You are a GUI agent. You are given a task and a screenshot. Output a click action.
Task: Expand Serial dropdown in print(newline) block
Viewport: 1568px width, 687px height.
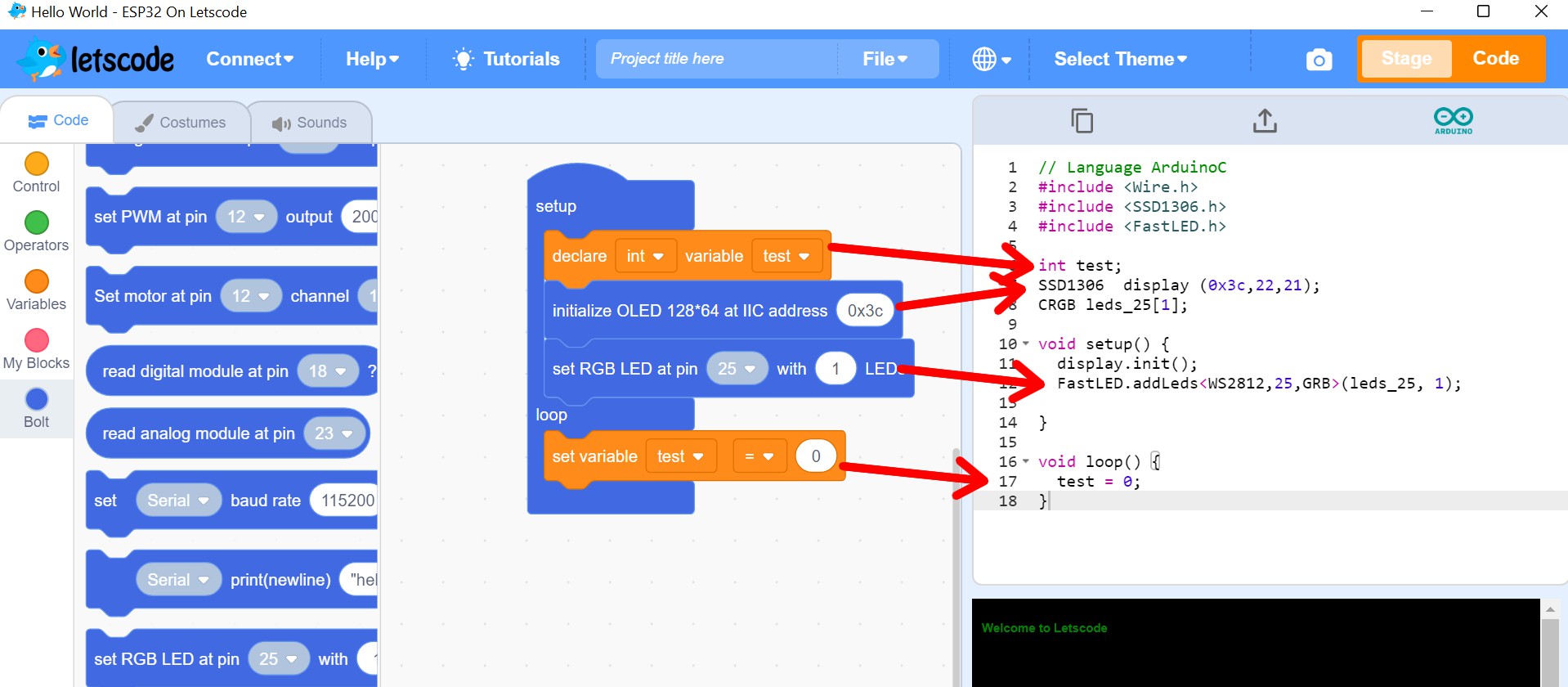click(x=179, y=580)
